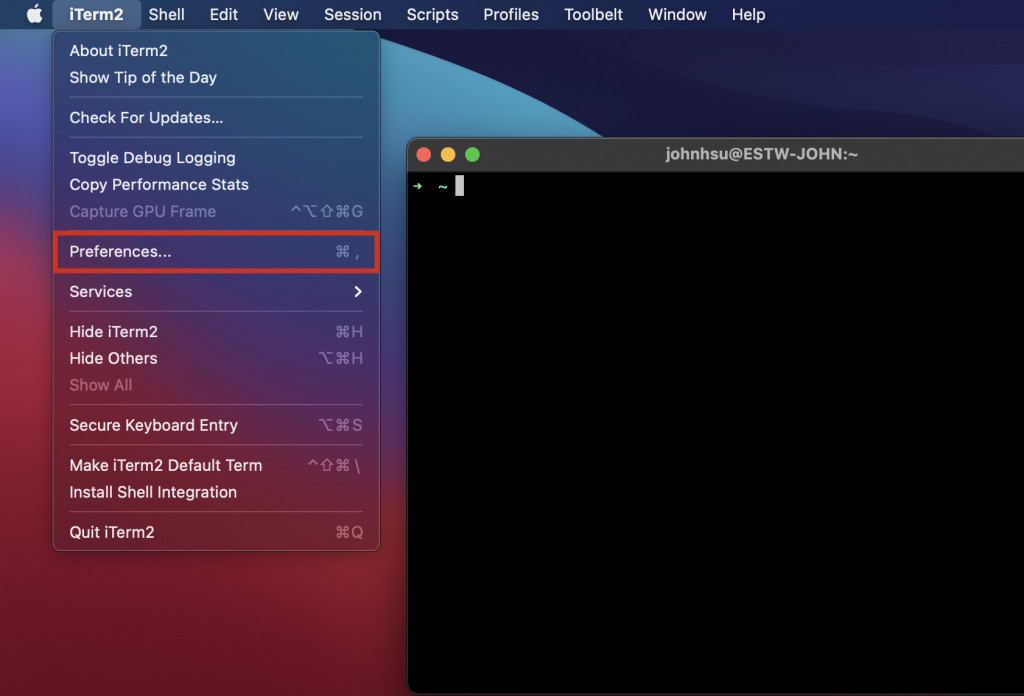
Task: Open the Edit menu
Action: (223, 14)
